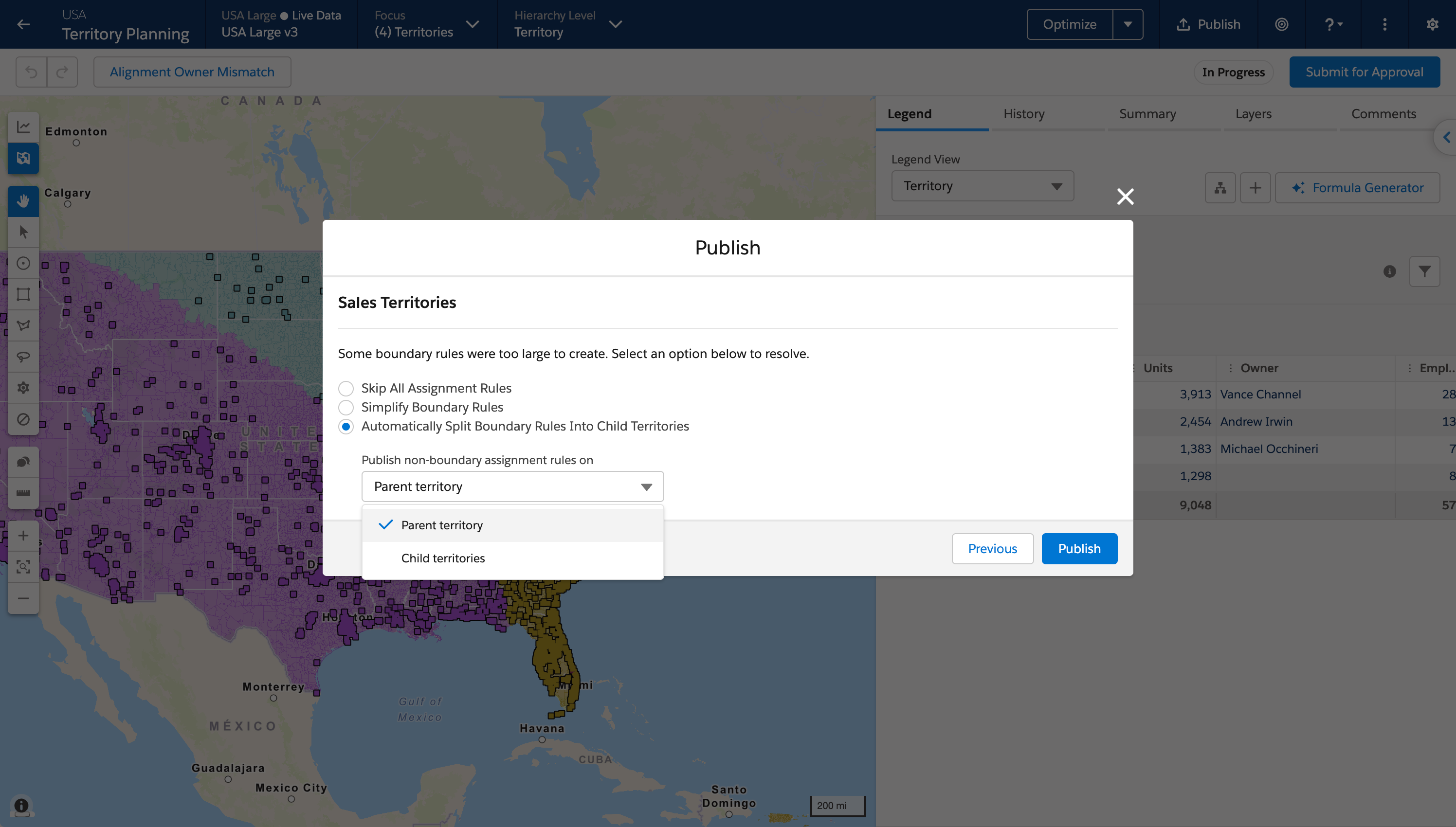Collapse the side panel chevron
Viewport: 1456px width, 827px height.
pos(1446,138)
